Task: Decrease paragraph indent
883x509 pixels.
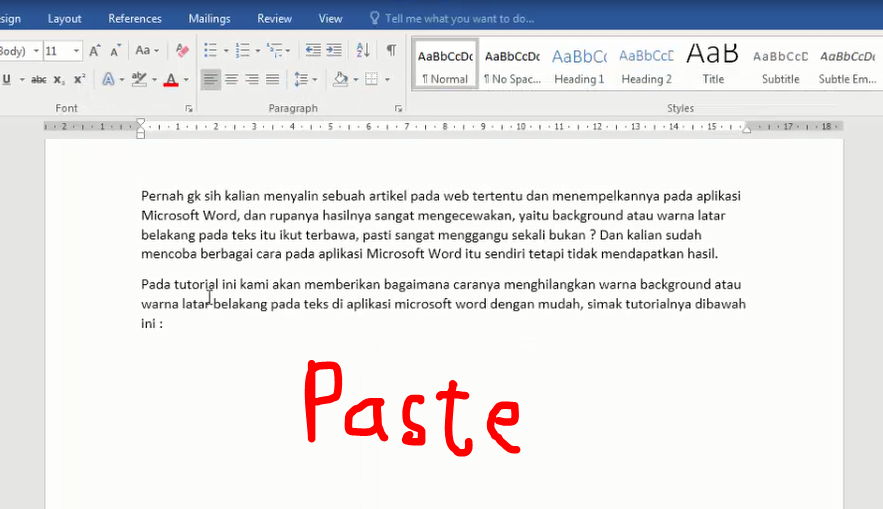Action: (x=313, y=51)
